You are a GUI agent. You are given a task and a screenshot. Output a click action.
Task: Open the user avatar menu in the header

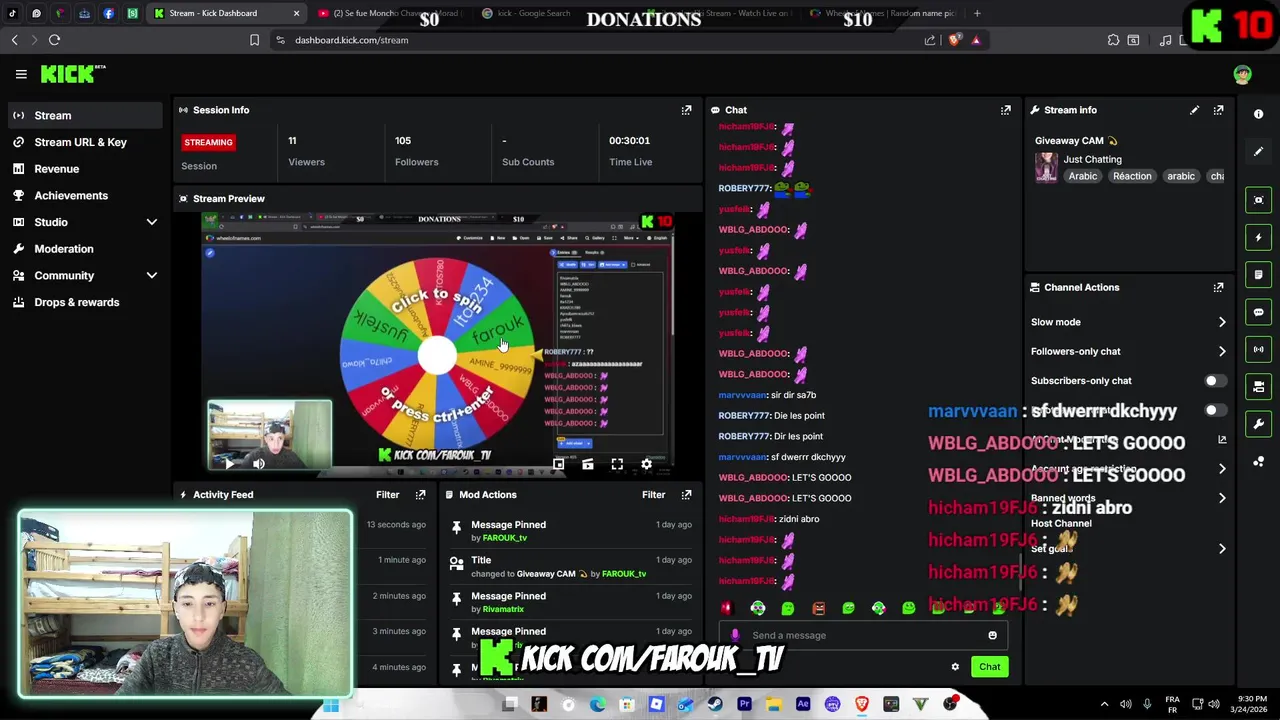click(x=1242, y=74)
